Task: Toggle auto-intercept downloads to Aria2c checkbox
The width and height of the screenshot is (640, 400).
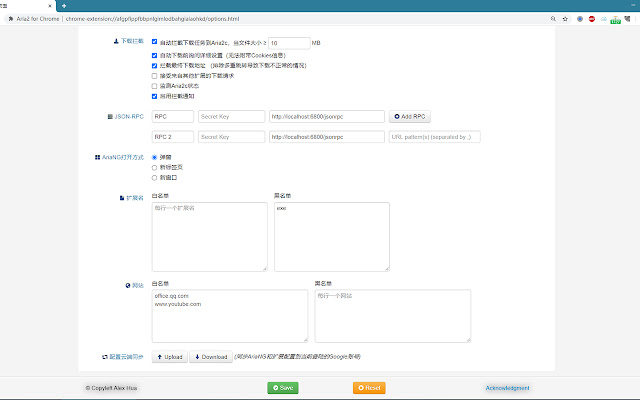Action: point(154,42)
